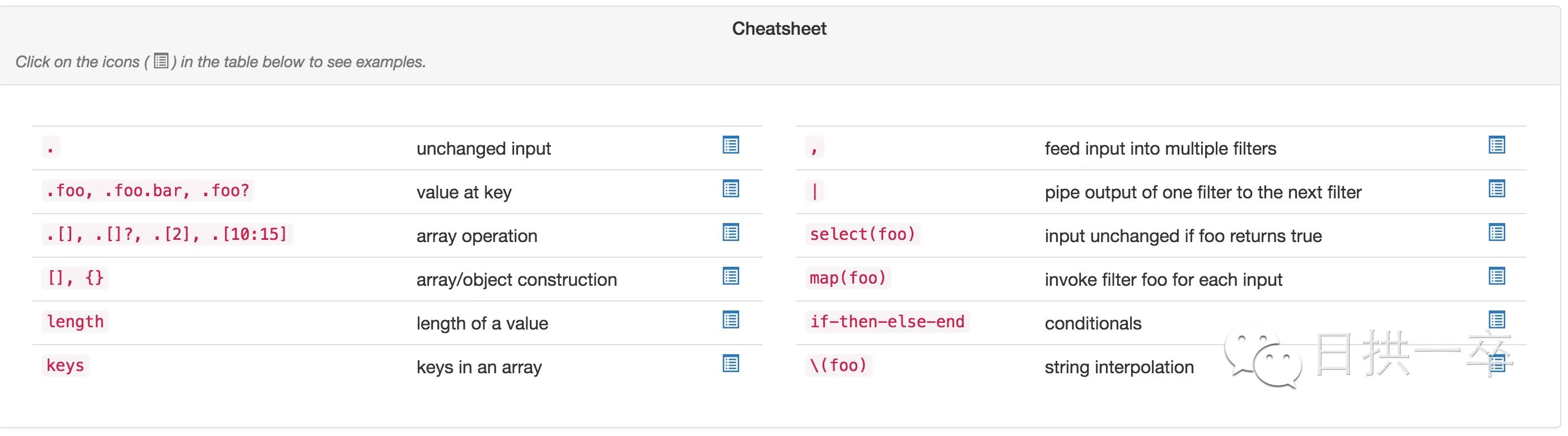Click the if-then-else-end code label
This screenshot has width=1568, height=436.
(x=887, y=322)
